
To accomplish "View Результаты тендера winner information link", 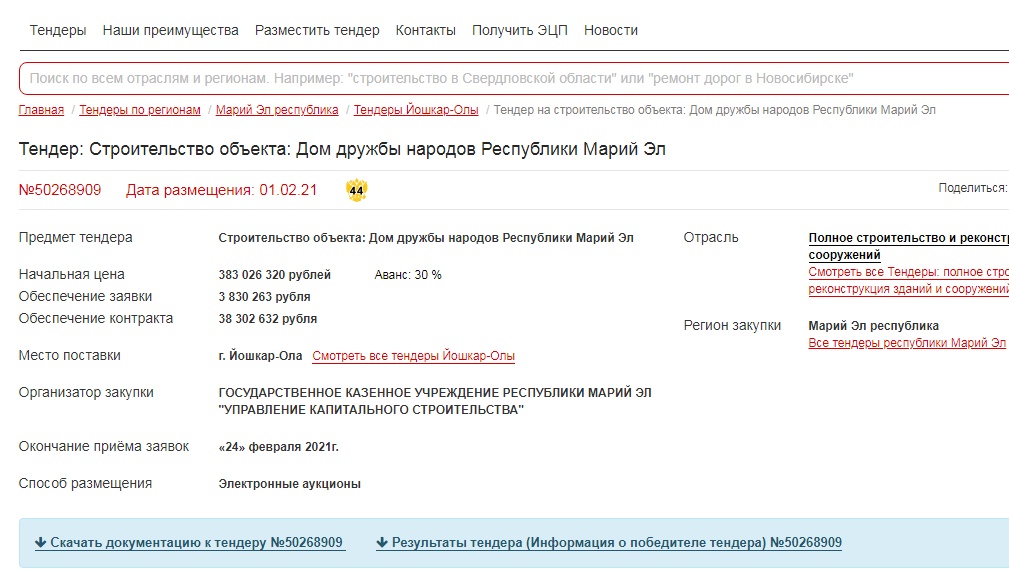I will pyautogui.click(x=608, y=543).
